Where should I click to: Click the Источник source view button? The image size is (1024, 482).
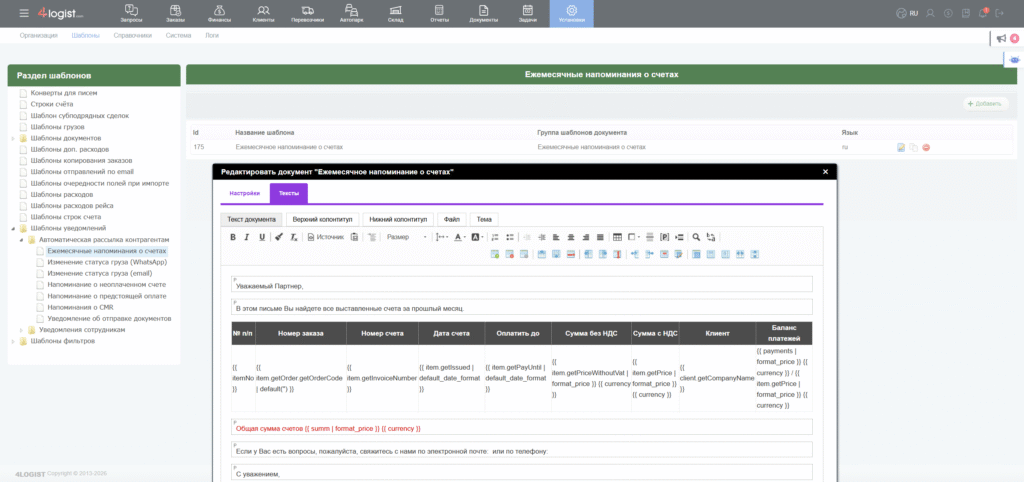(x=326, y=237)
